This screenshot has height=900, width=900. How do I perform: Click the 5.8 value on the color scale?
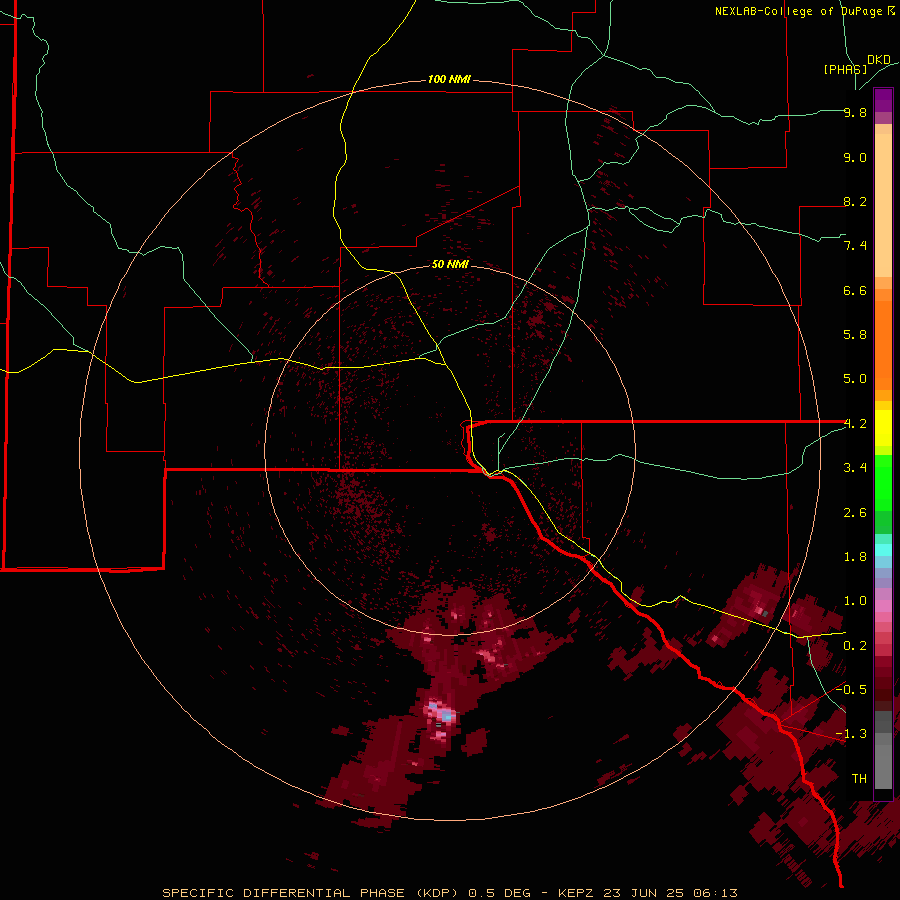[x=855, y=335]
